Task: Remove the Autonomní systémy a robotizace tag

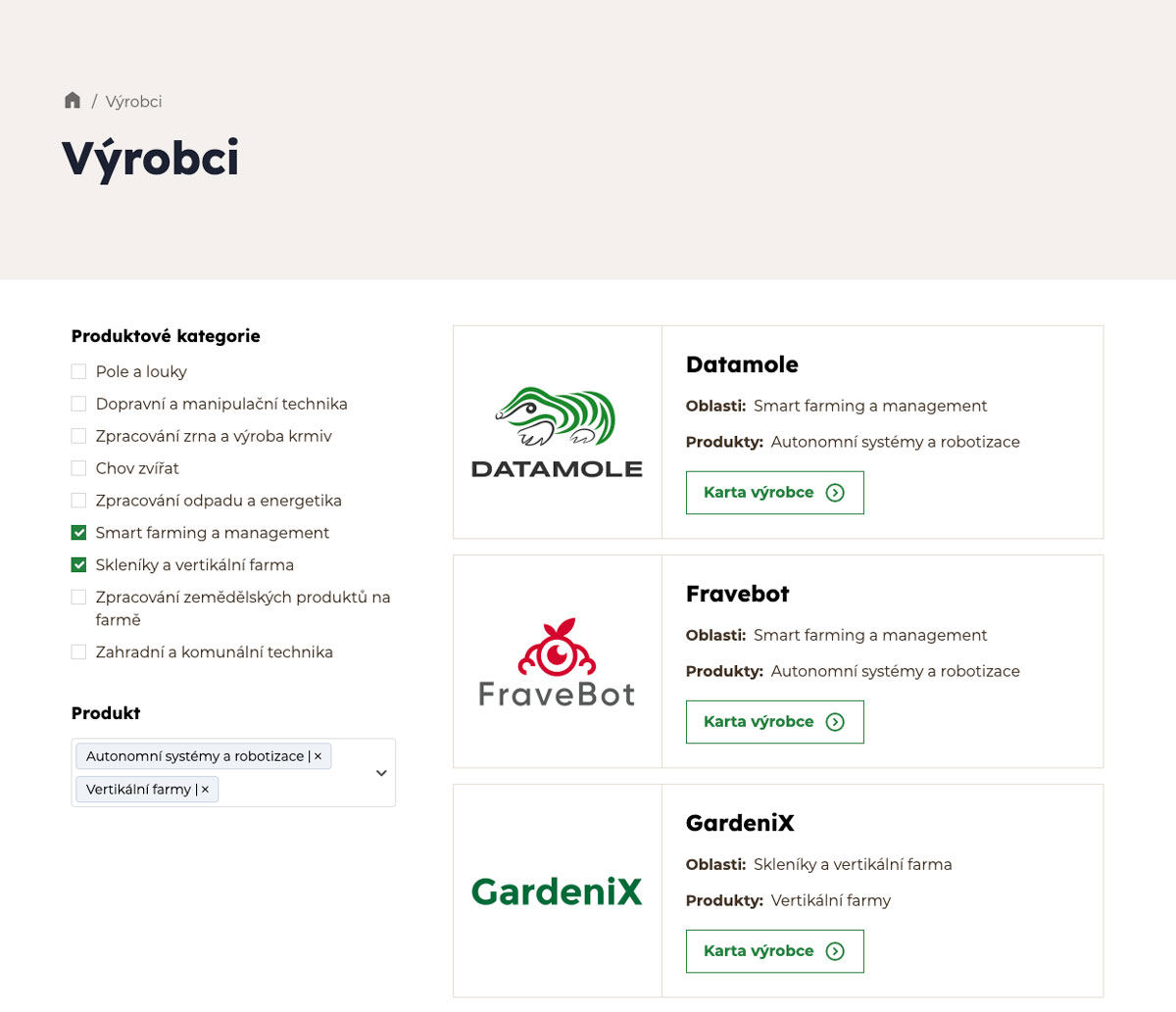Action: tap(318, 756)
